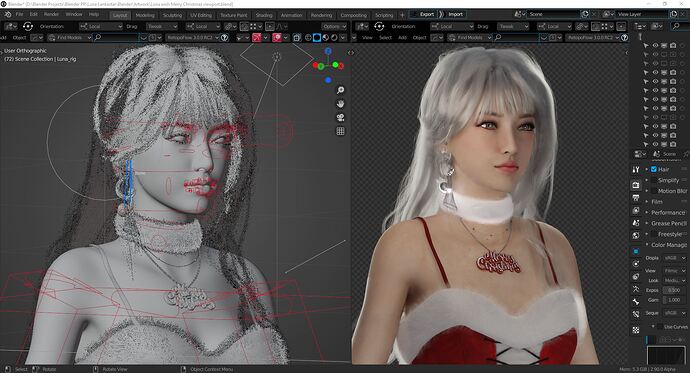The height and width of the screenshot is (373, 690).
Task: Open the Sequencer color space dropdown
Action: point(675,313)
